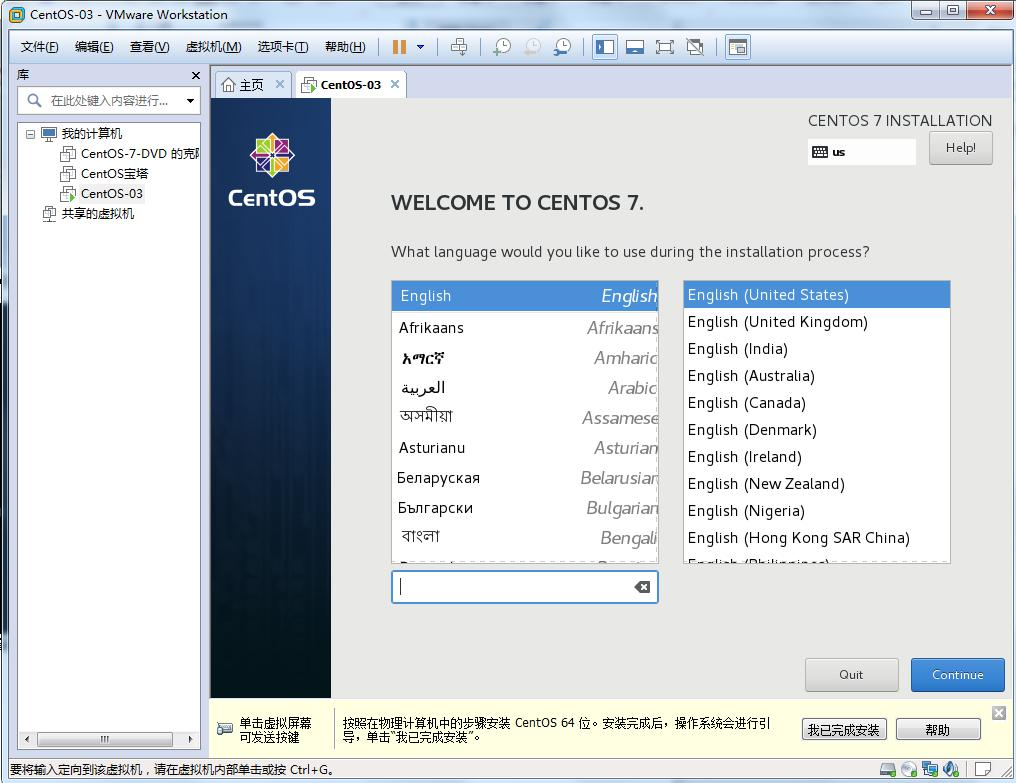Viewport: 1016px width, 783px height.
Task: Choose English (Ireland) locale
Action: point(816,457)
